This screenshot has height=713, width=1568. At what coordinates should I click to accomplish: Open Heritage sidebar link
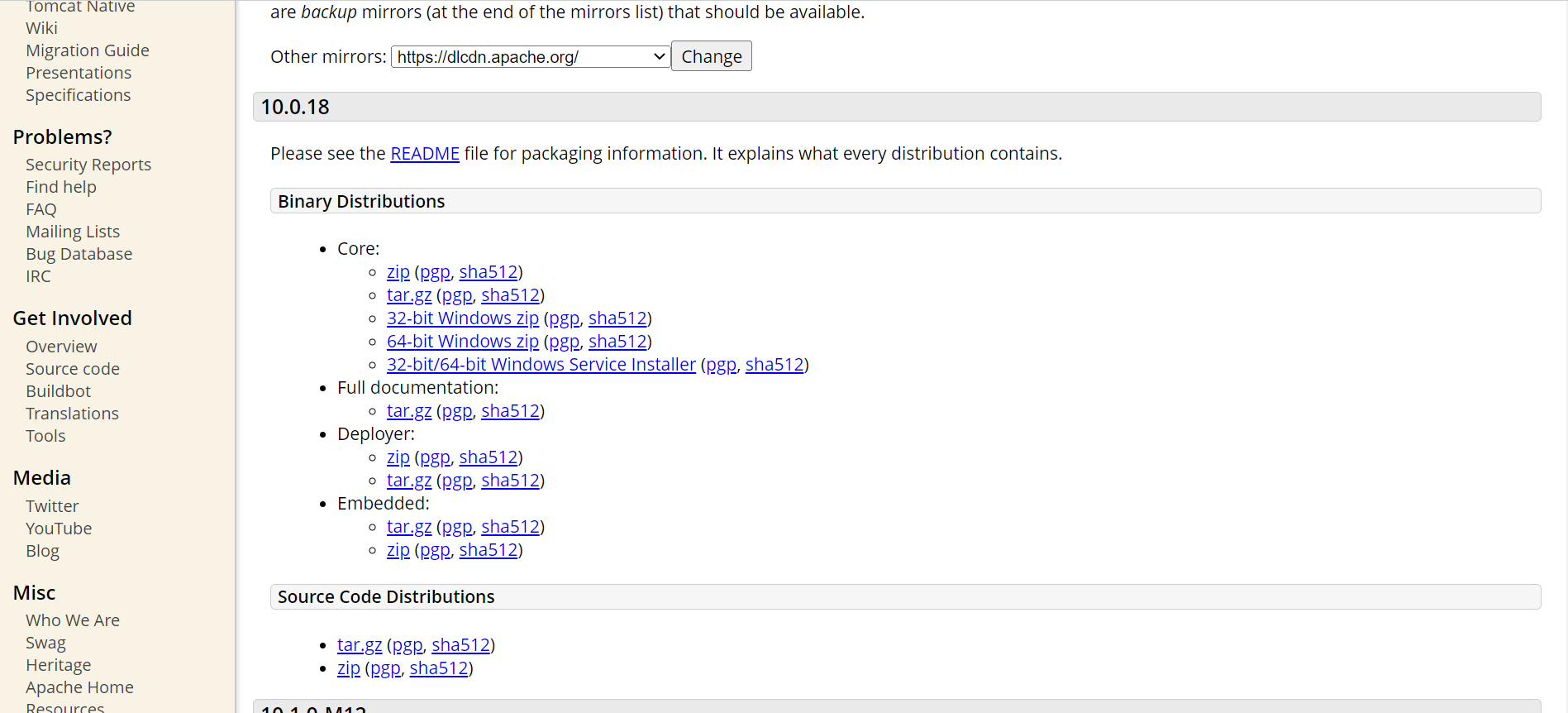[x=59, y=665]
